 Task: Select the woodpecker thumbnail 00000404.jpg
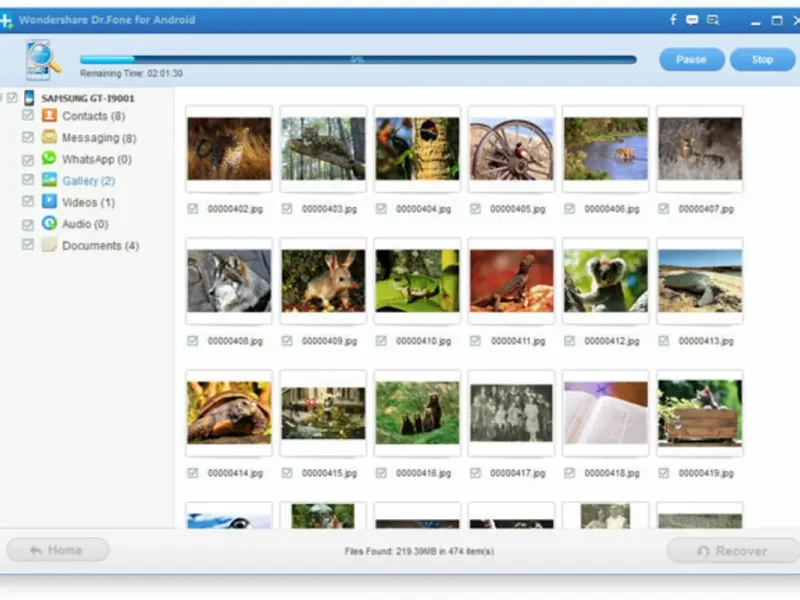tap(417, 148)
